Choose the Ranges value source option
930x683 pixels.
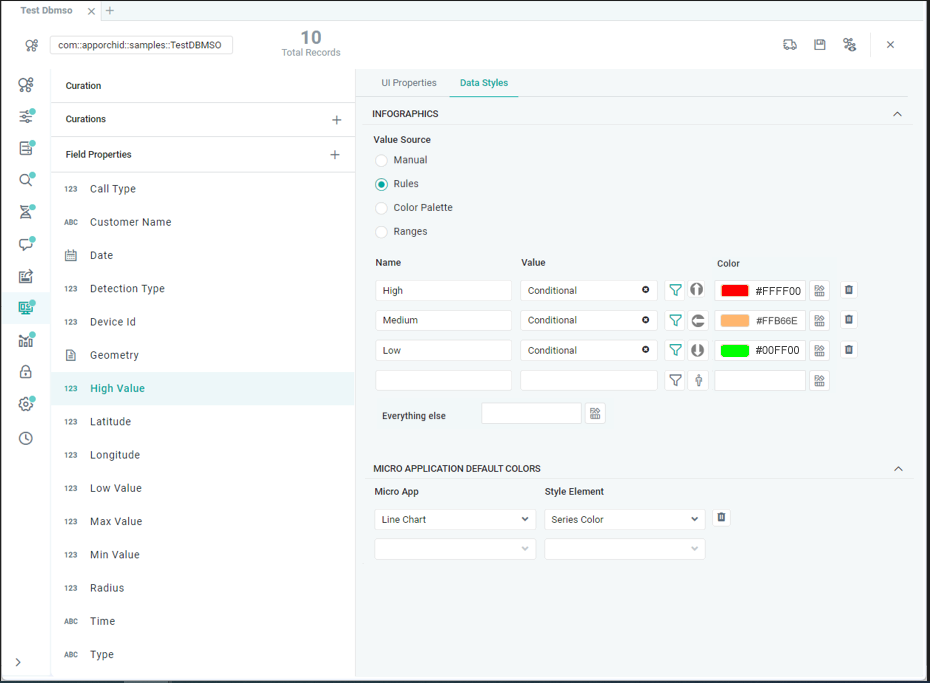pos(382,232)
